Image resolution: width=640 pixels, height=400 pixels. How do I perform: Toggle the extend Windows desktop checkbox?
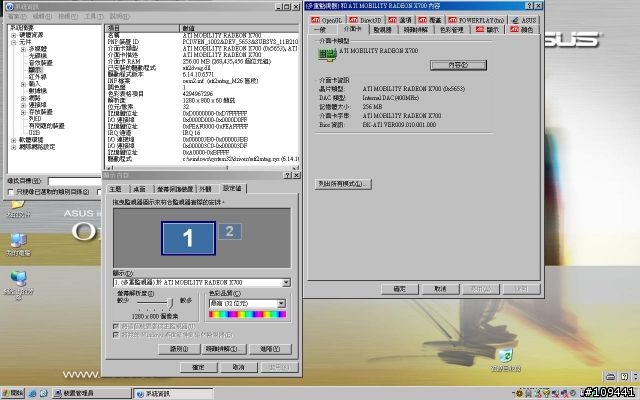pos(116,335)
